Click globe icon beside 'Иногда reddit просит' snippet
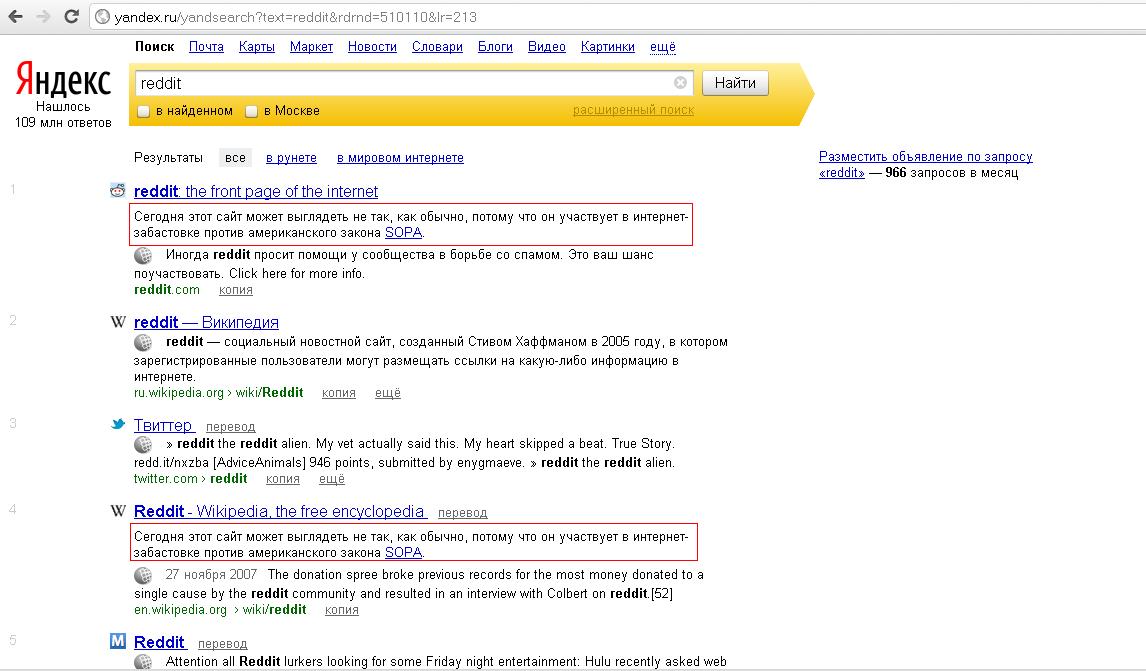1146x671 pixels. (x=143, y=255)
